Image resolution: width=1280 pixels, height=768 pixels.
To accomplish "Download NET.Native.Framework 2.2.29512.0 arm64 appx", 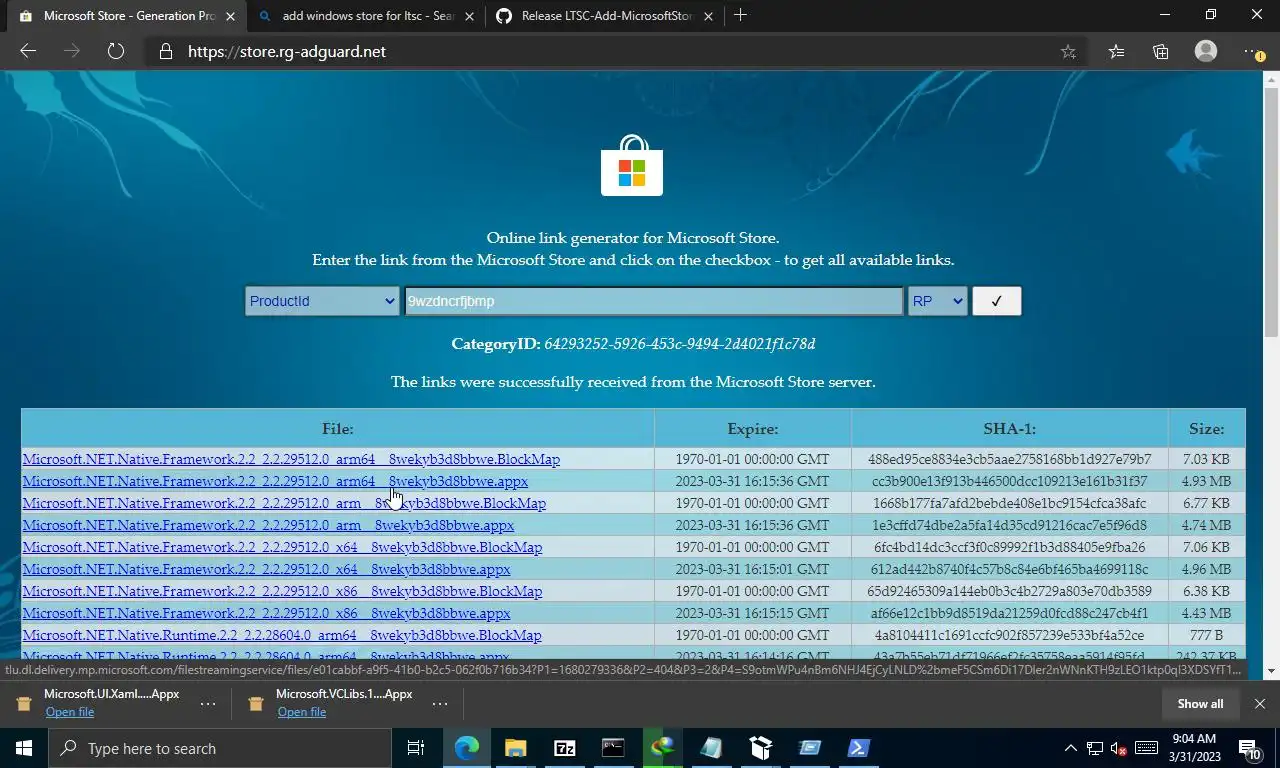I will pyautogui.click(x=275, y=481).
